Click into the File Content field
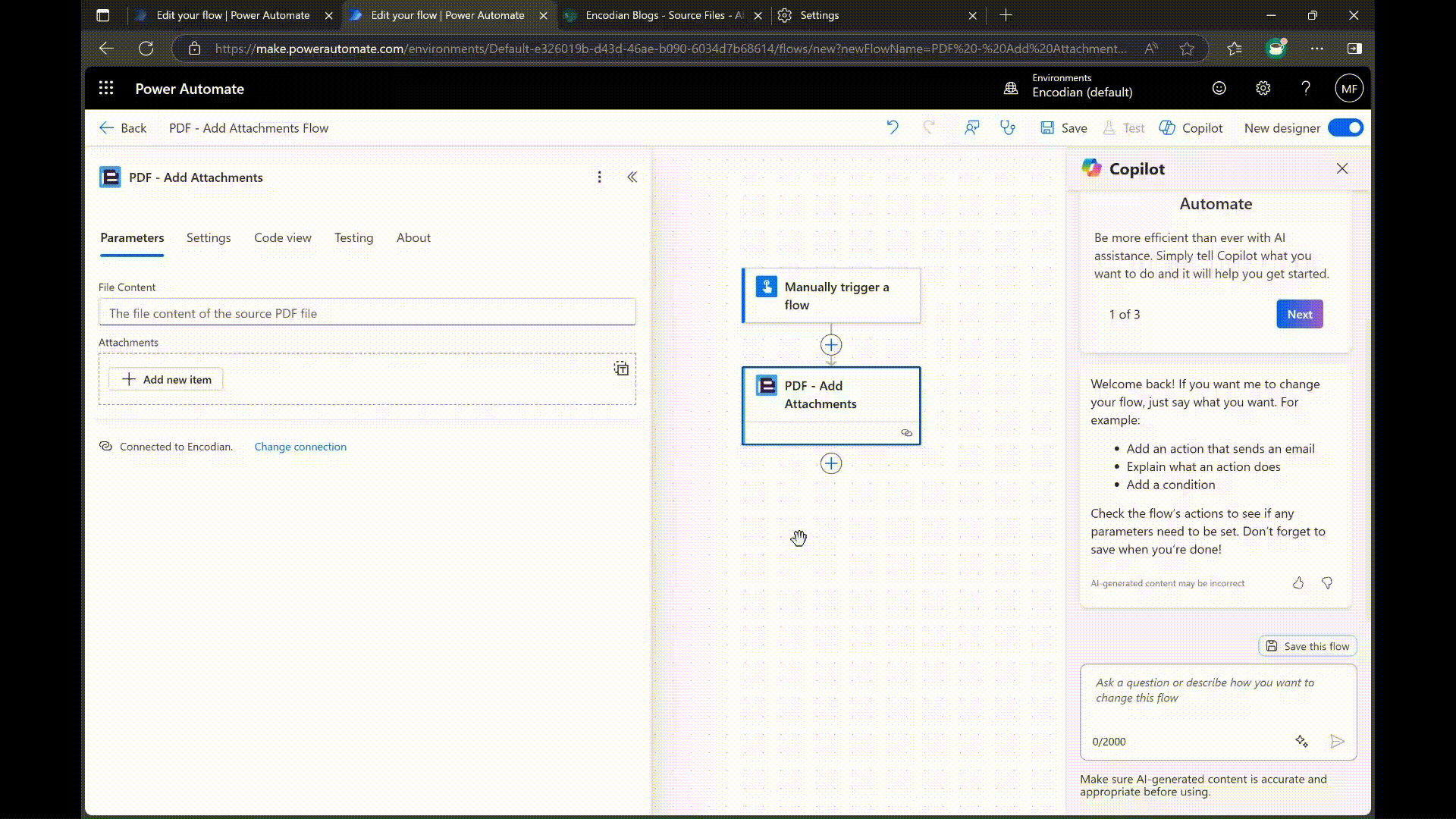Viewport: 1456px width, 819px height. (x=367, y=312)
